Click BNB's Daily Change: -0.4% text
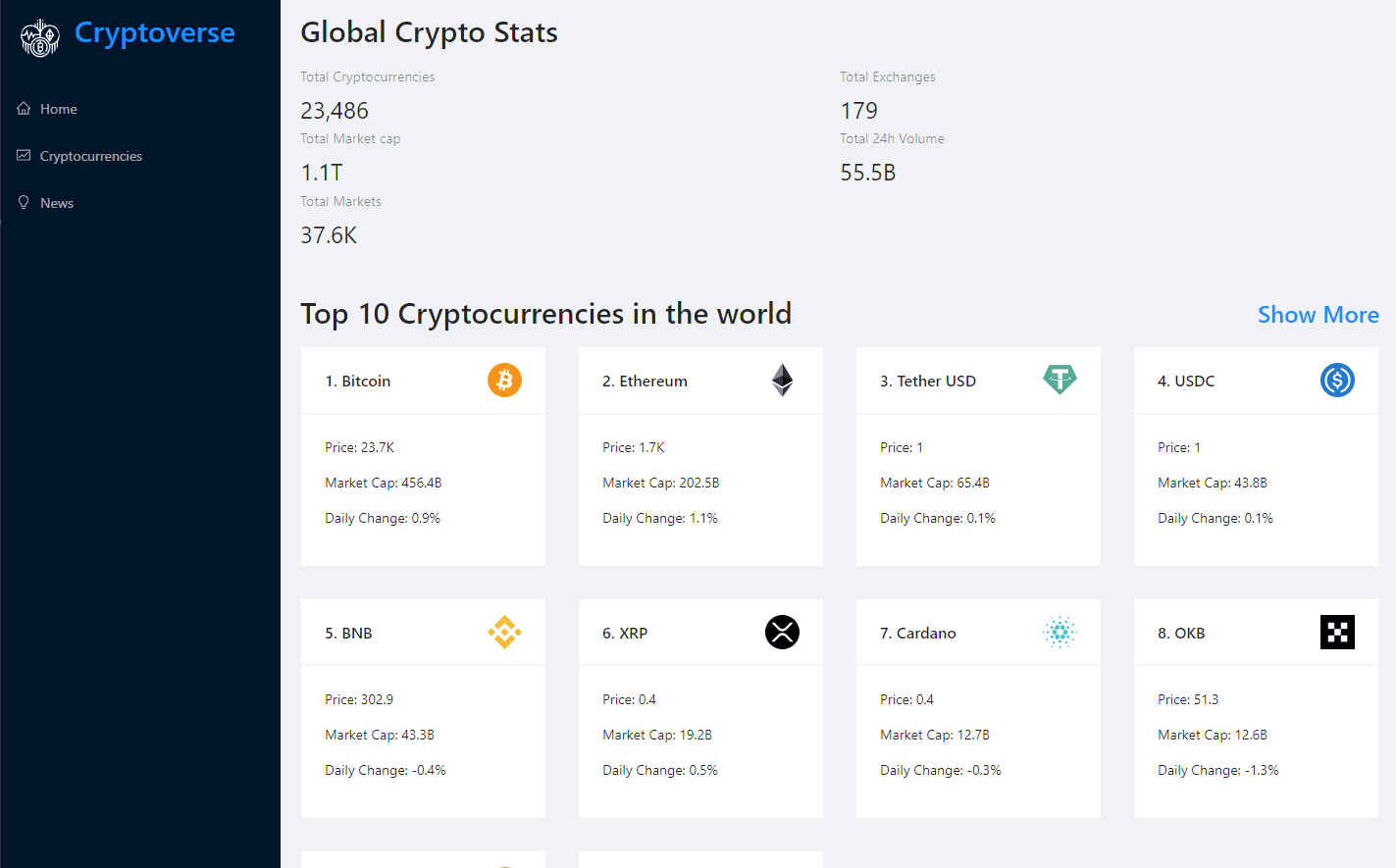 (x=386, y=770)
